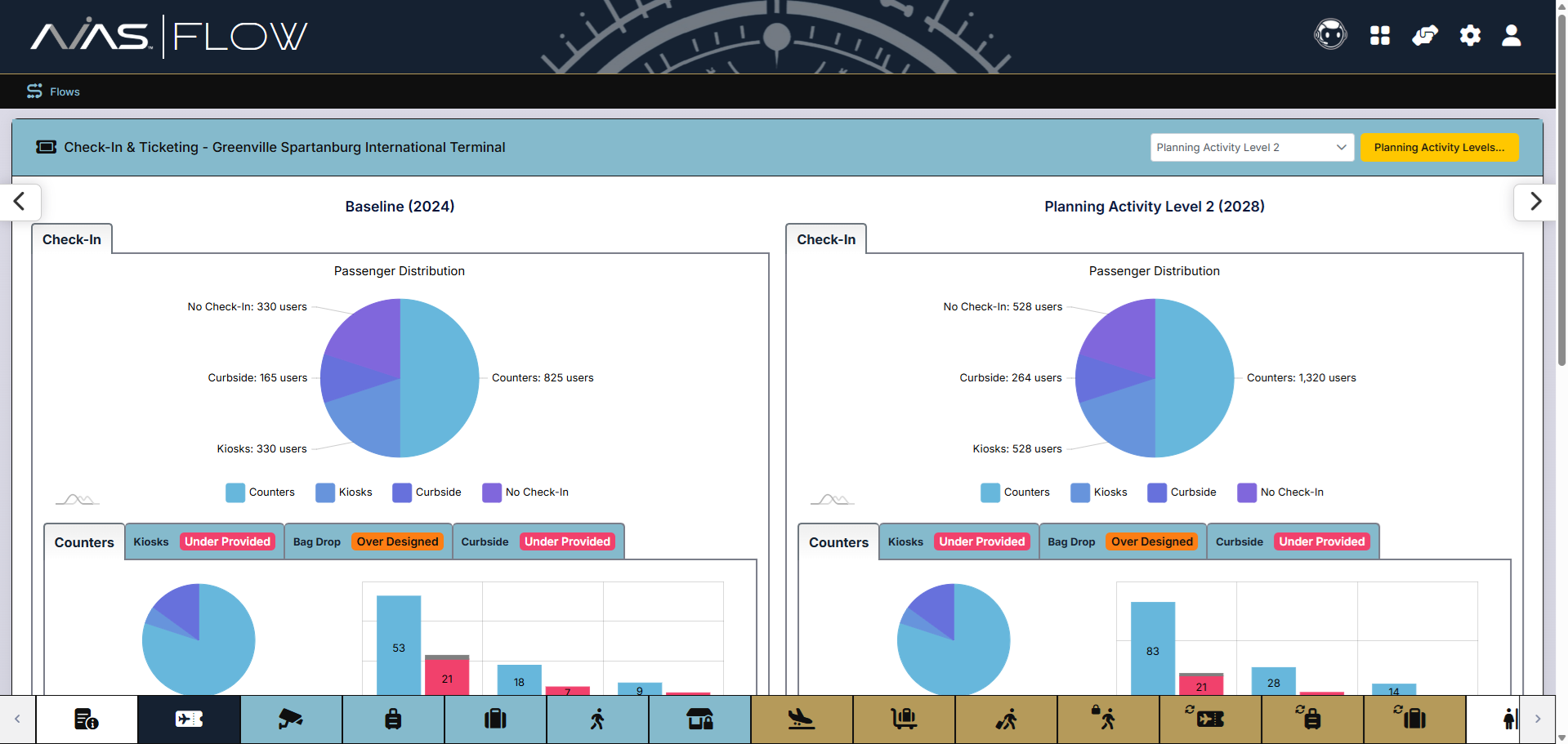Toggle Counters legend item in Baseline chart
The width and height of the screenshot is (1568, 744).
pyautogui.click(x=261, y=492)
